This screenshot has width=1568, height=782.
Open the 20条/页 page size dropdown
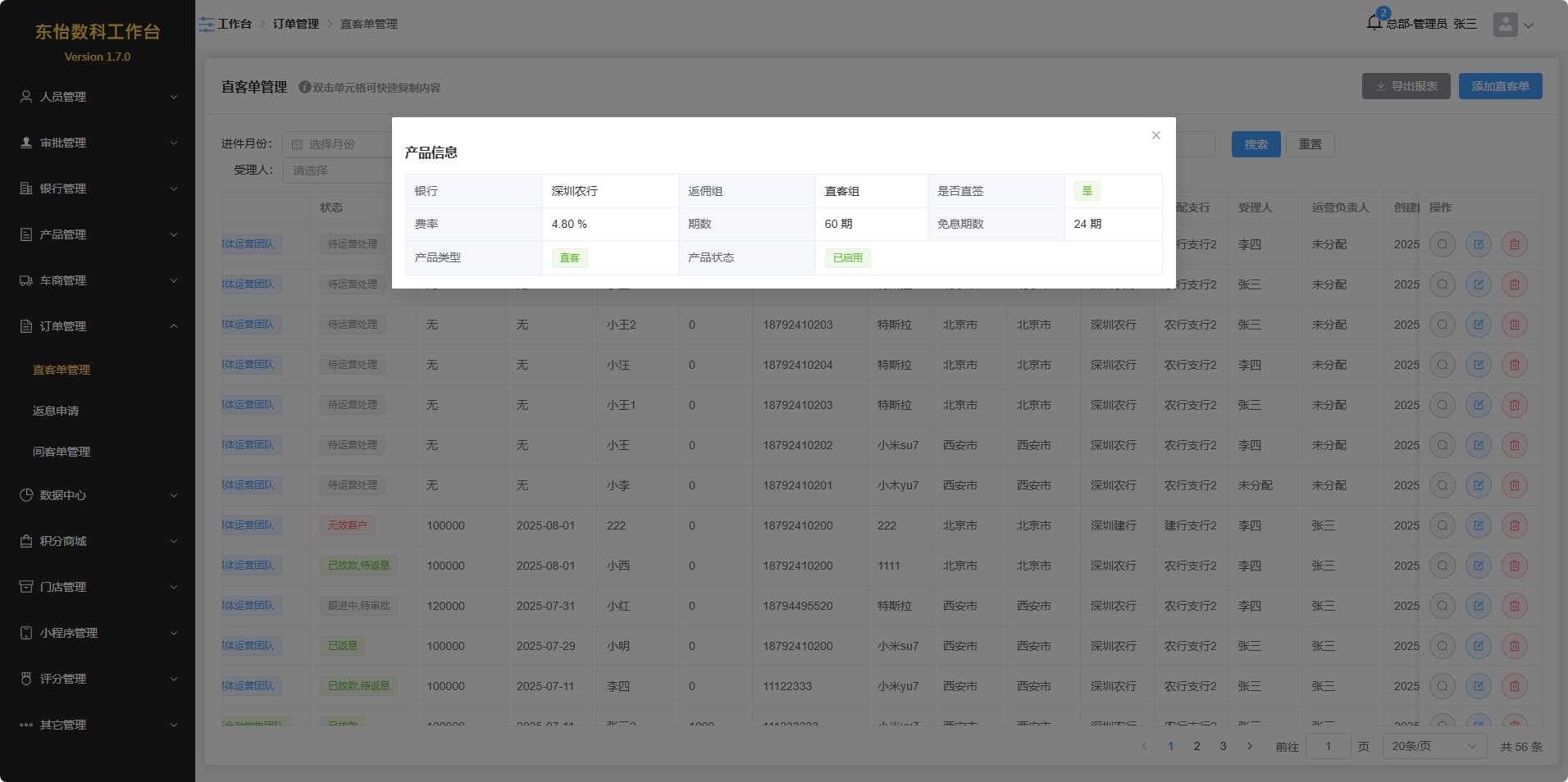[x=1434, y=746]
